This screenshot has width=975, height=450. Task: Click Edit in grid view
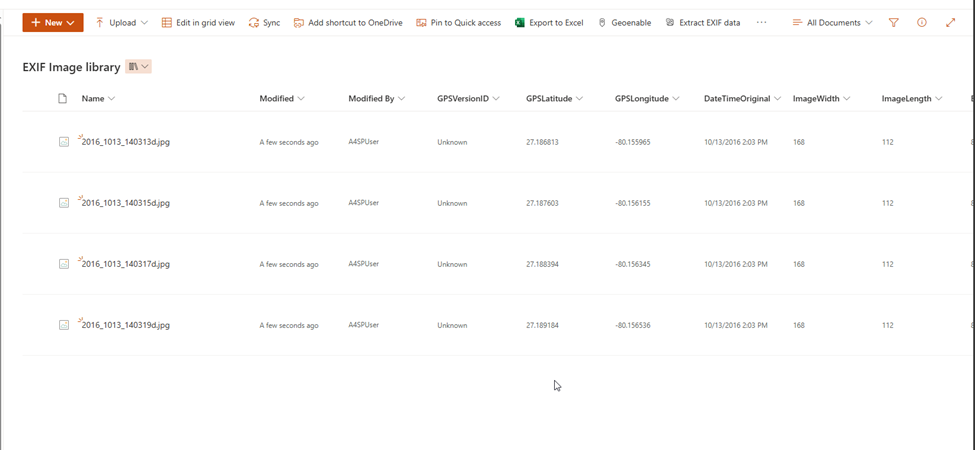click(198, 22)
